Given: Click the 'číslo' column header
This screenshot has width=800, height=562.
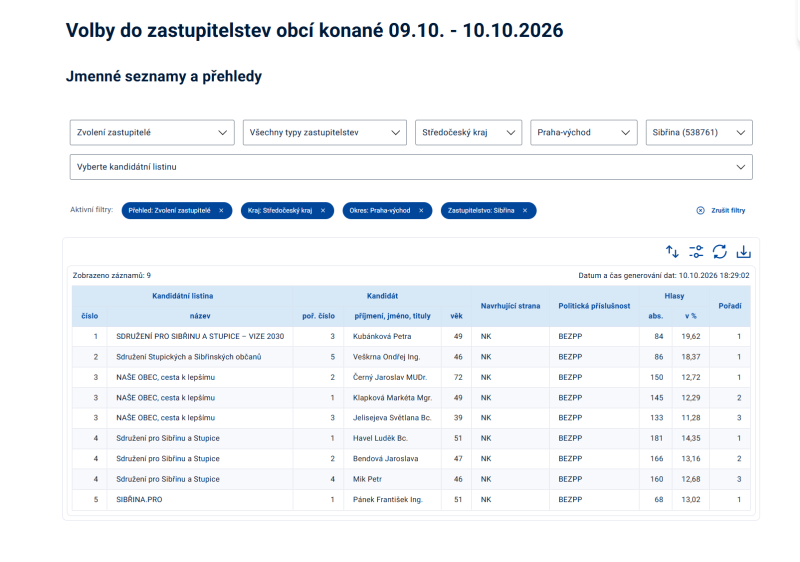Looking at the screenshot, I should (x=89, y=316).
